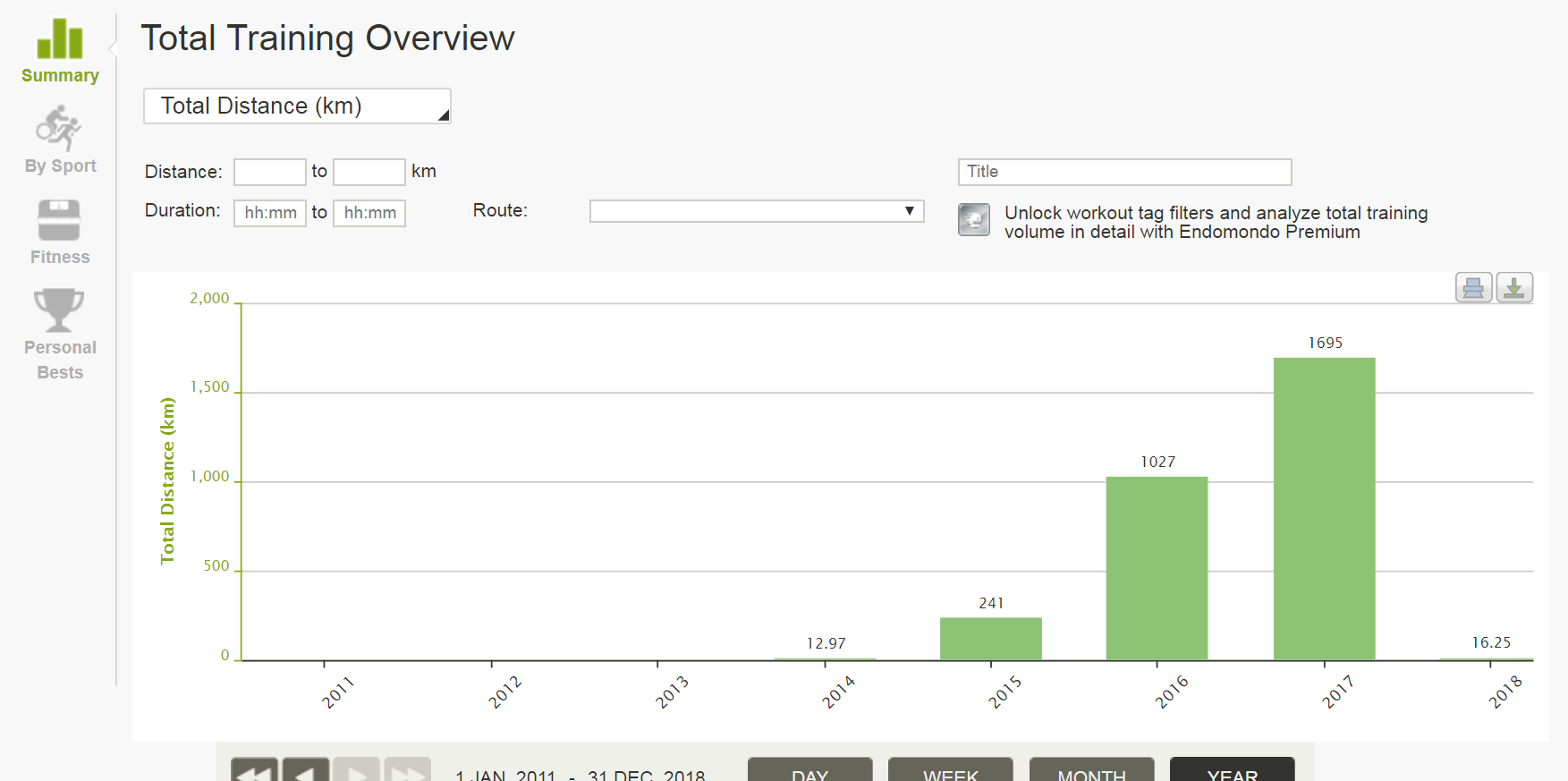Open the Personal Bests trophy
Screen dimensions: 1568x781
59,310
